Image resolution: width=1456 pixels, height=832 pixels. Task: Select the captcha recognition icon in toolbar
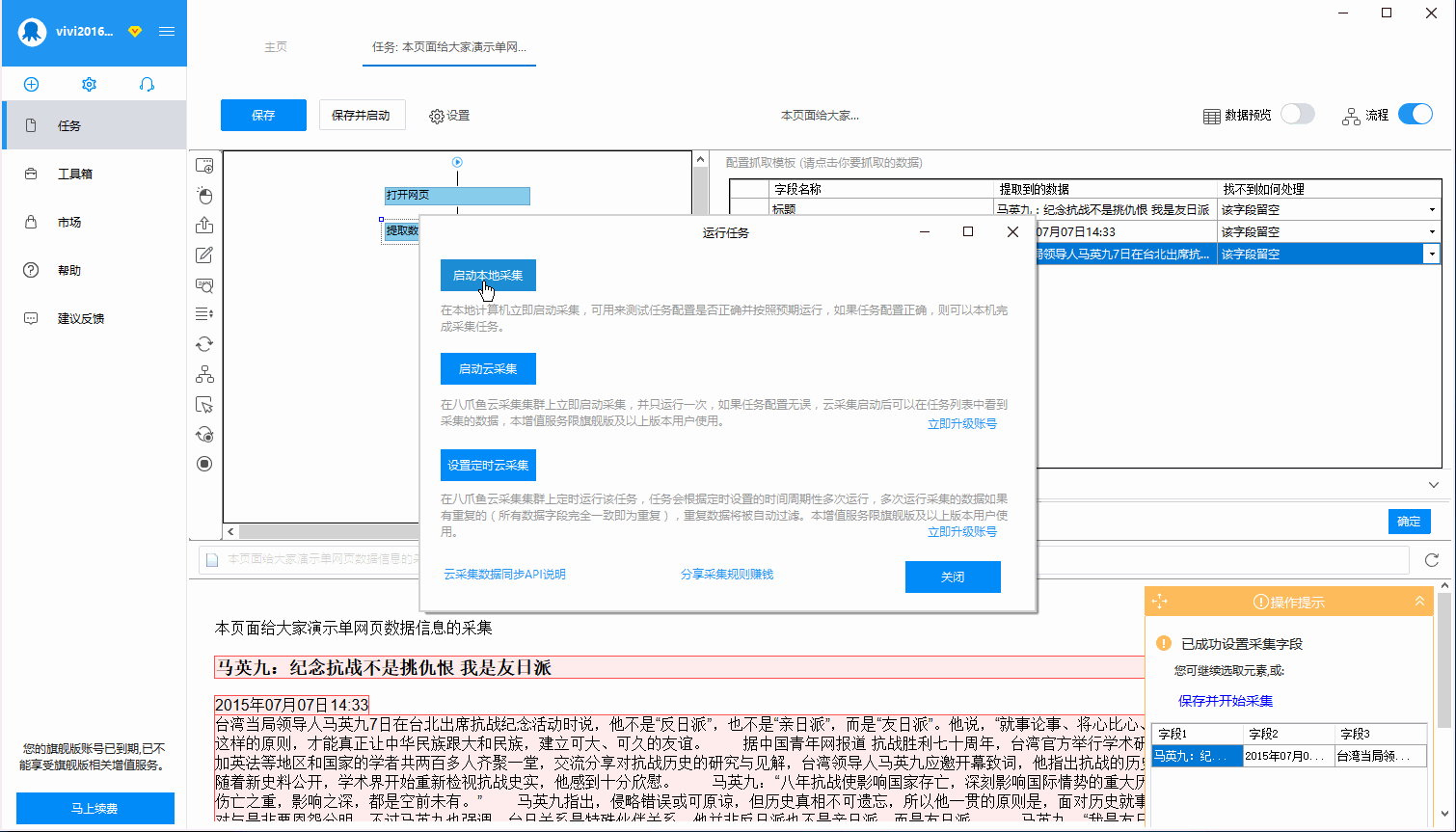tap(204, 284)
